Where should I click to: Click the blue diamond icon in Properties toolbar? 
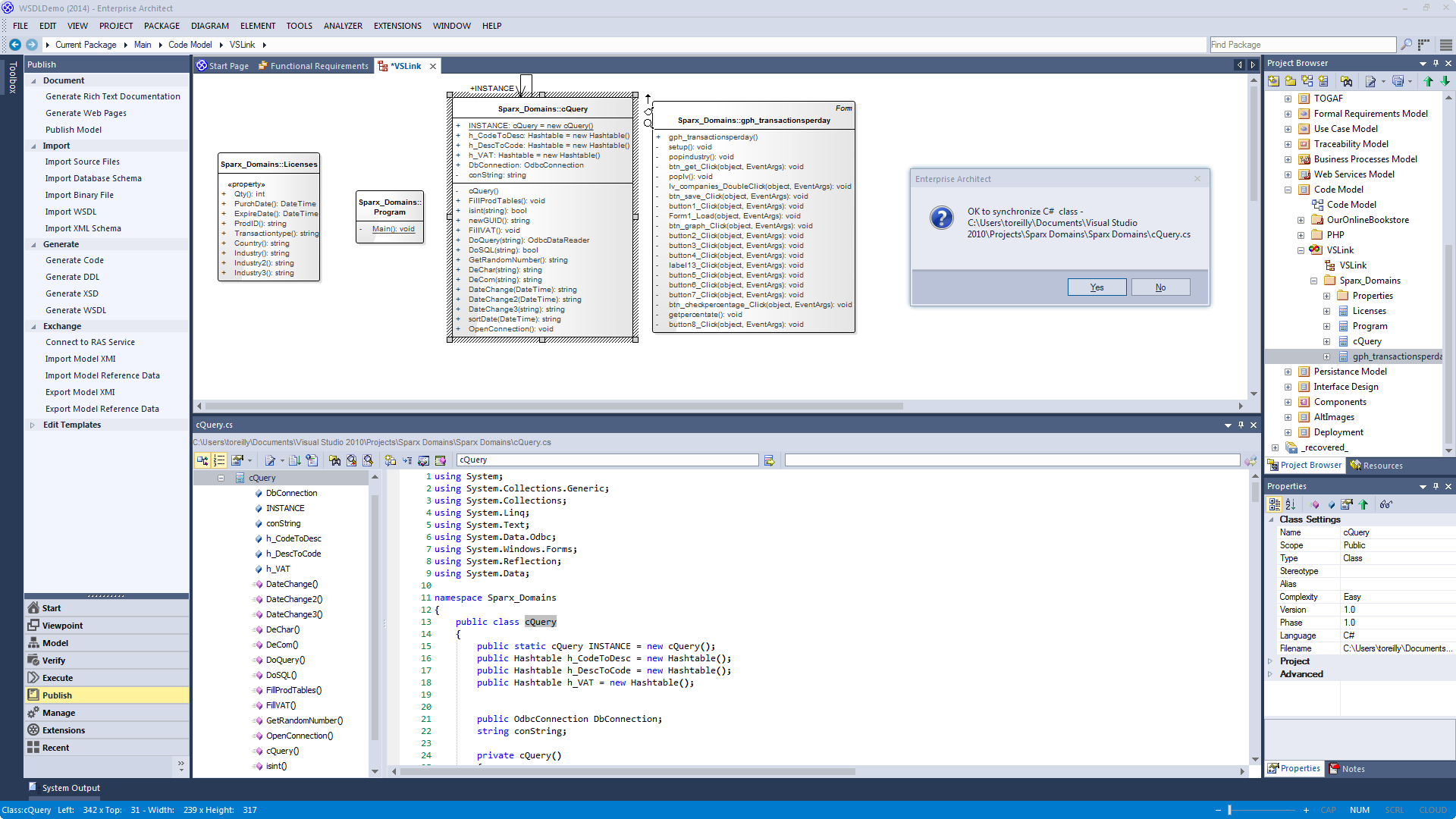click(x=1331, y=505)
